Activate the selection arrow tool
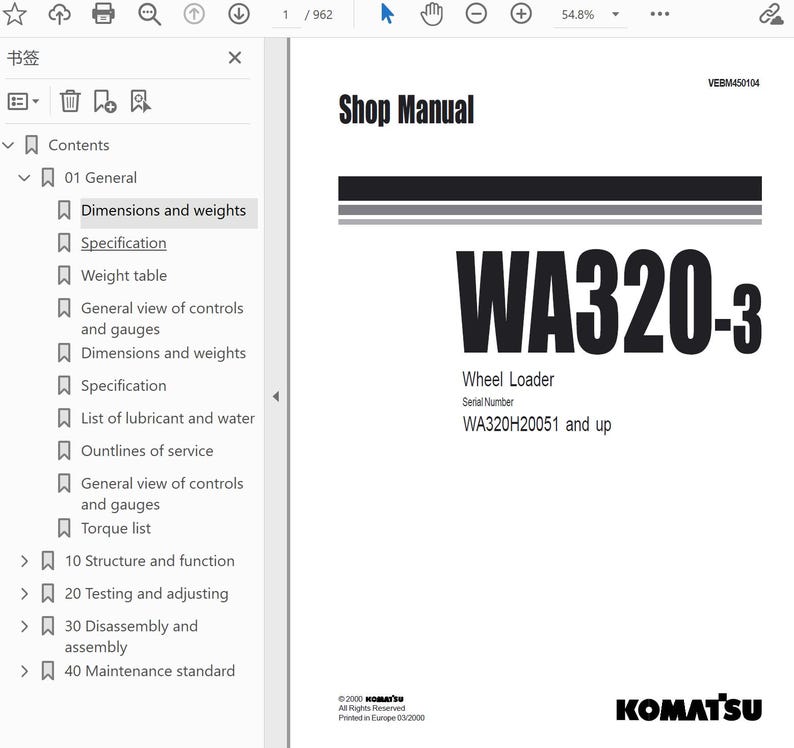Viewport: 794px width, 748px height. tap(387, 14)
